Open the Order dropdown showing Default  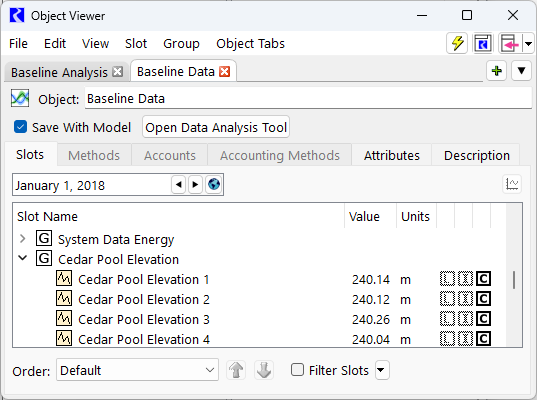click(x=137, y=370)
